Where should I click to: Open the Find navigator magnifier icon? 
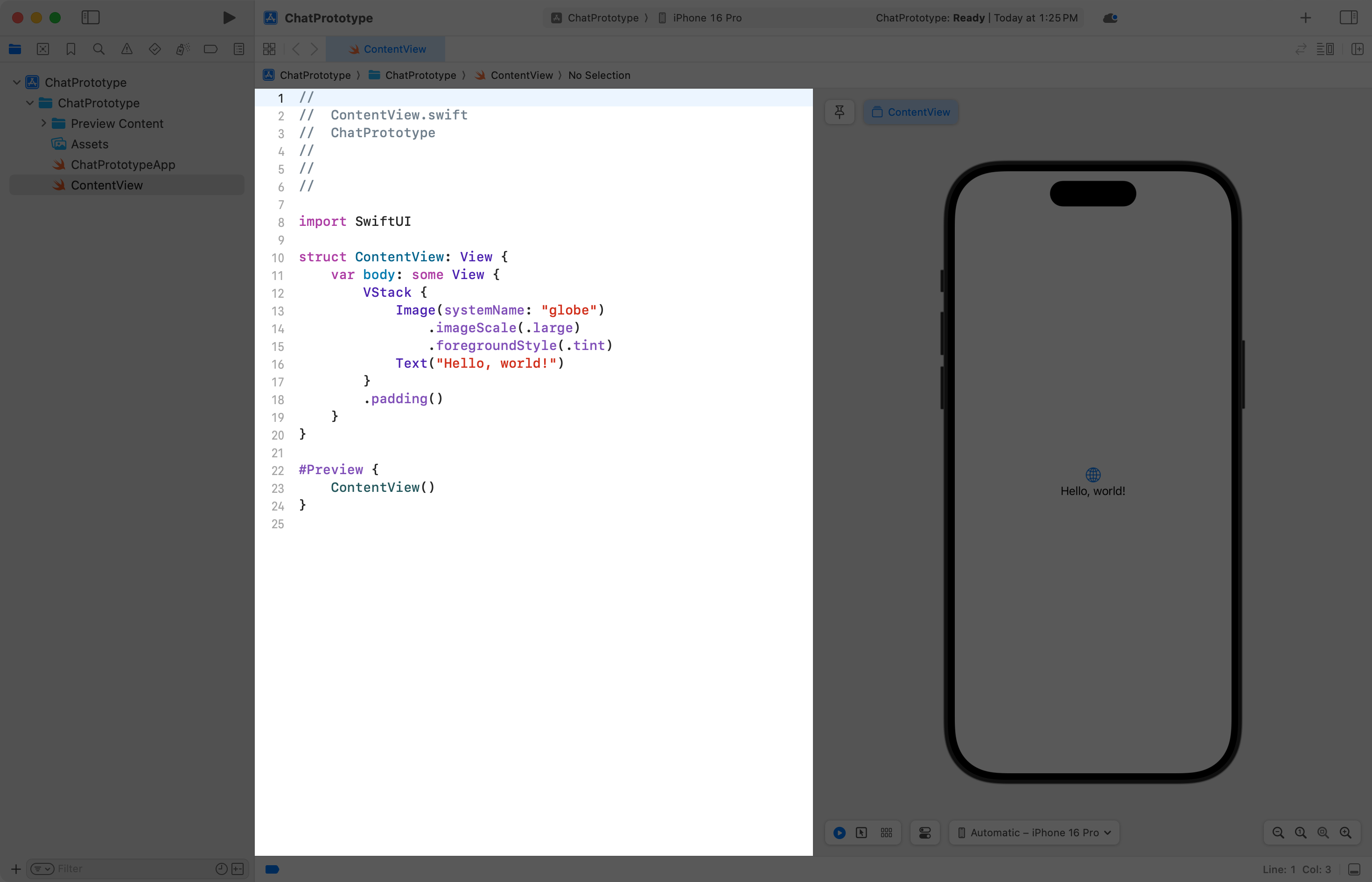[98, 49]
